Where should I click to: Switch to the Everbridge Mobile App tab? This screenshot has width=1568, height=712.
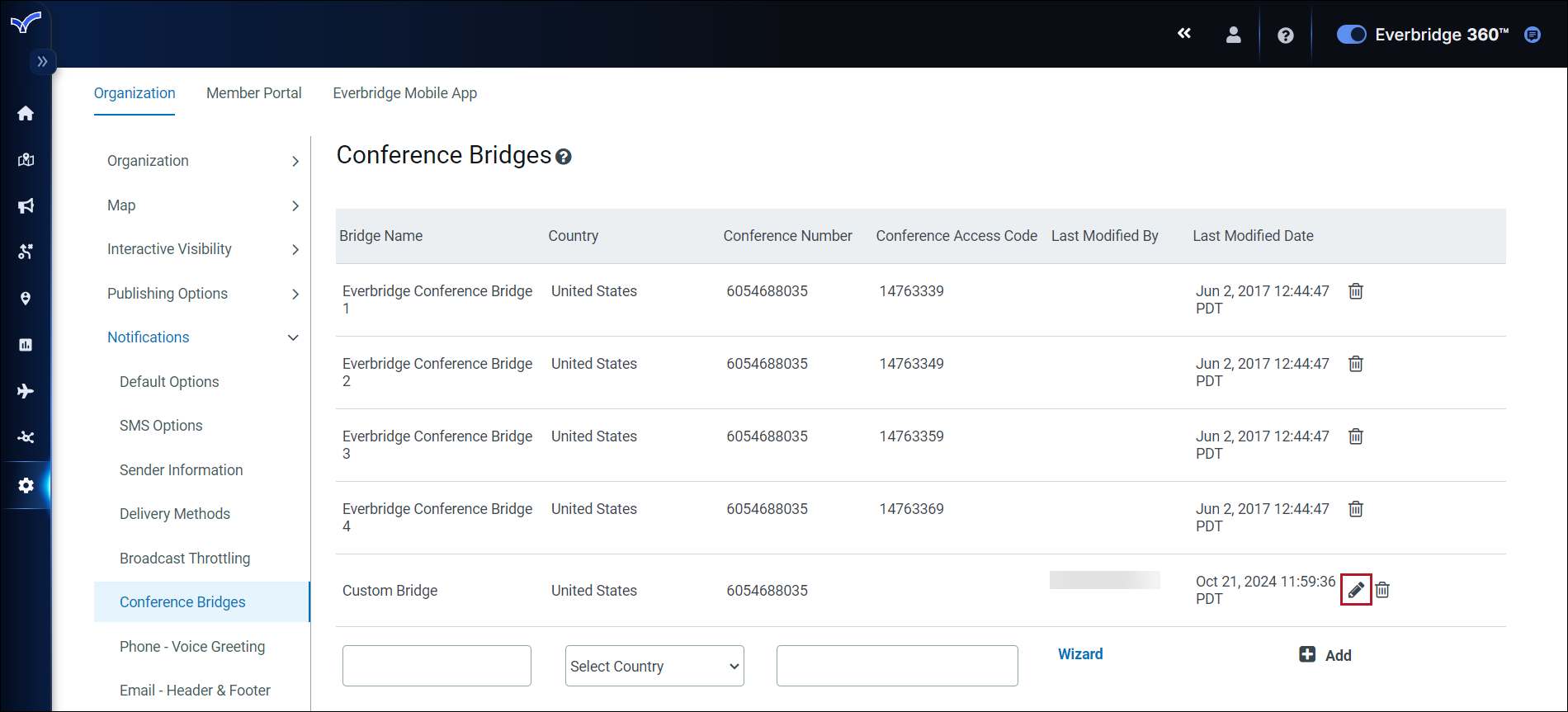[x=405, y=93]
